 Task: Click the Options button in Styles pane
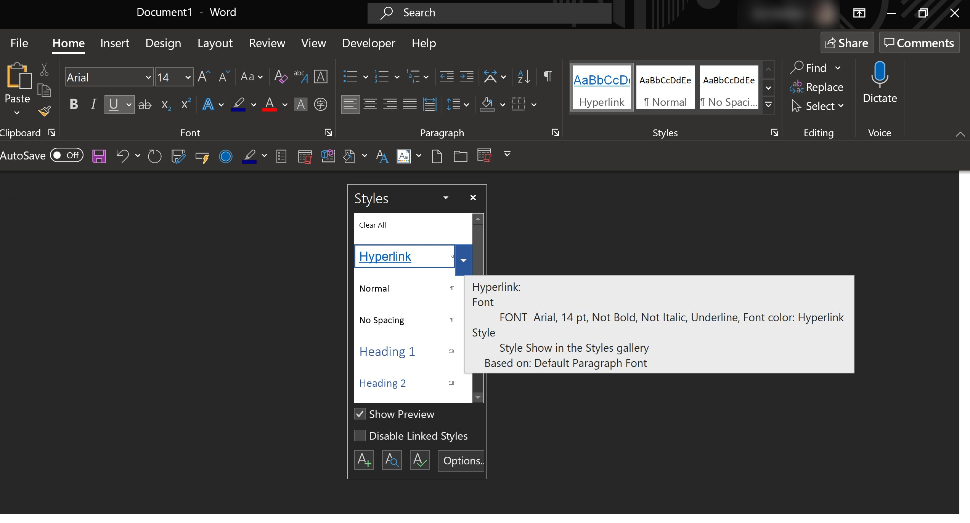462,461
